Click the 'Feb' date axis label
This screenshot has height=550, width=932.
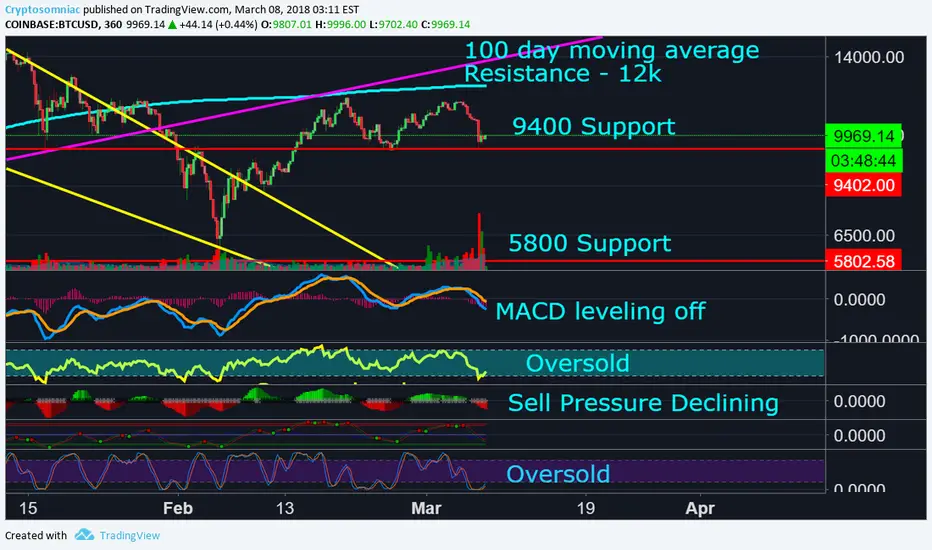178,508
